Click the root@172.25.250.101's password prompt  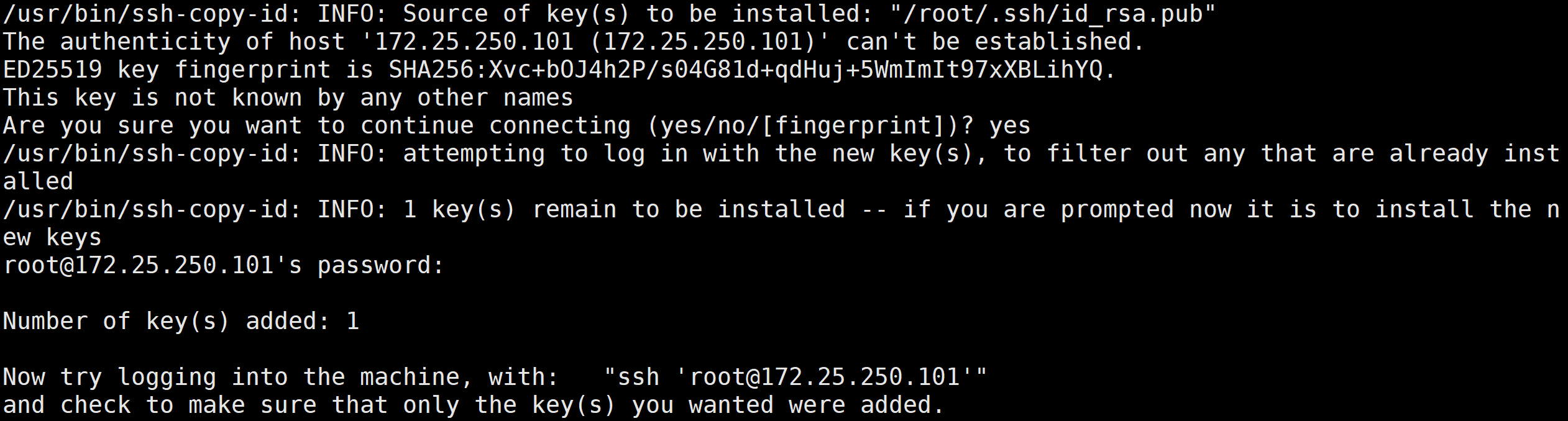point(224,266)
